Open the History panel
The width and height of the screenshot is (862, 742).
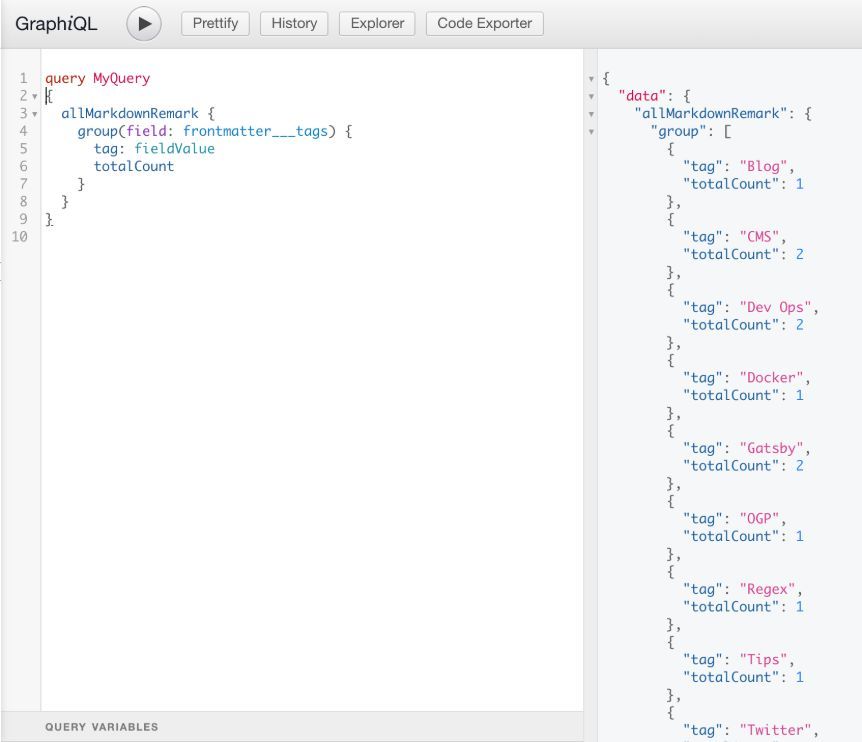tap(294, 24)
